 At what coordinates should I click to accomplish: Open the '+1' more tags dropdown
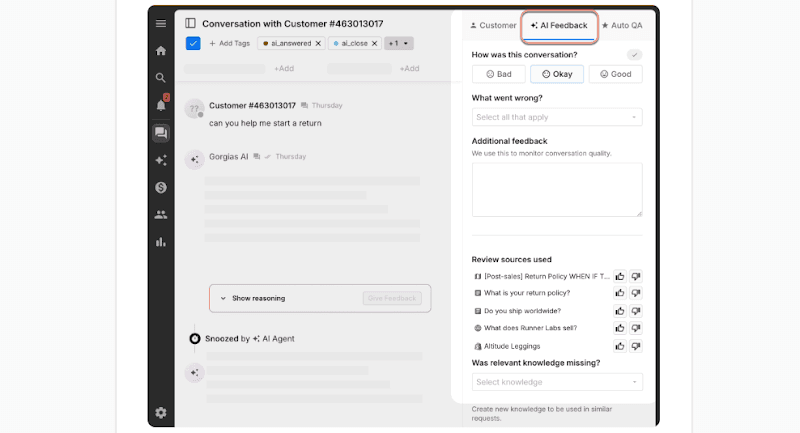[398, 43]
